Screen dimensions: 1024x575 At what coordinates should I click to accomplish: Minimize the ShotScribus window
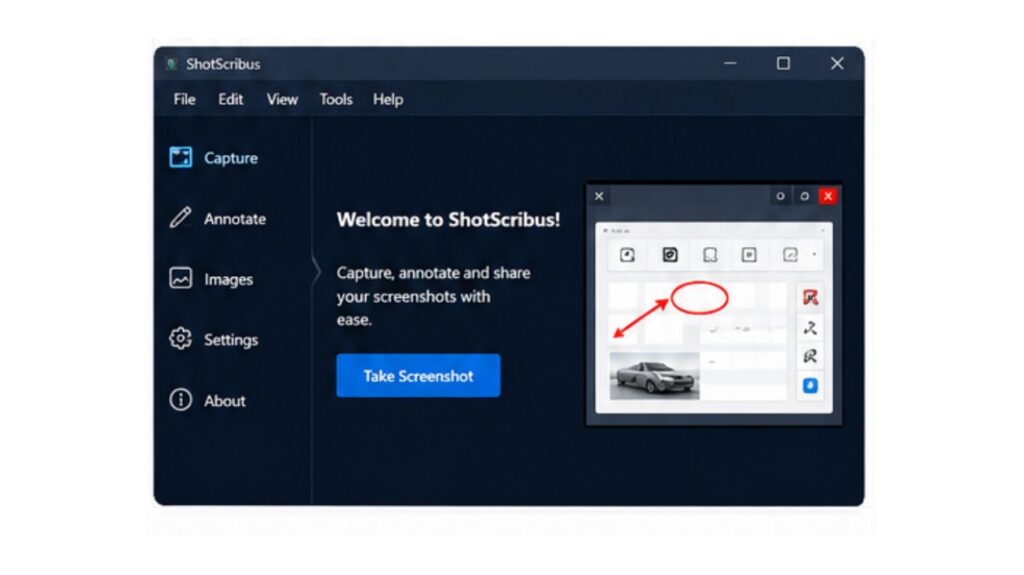click(730, 63)
